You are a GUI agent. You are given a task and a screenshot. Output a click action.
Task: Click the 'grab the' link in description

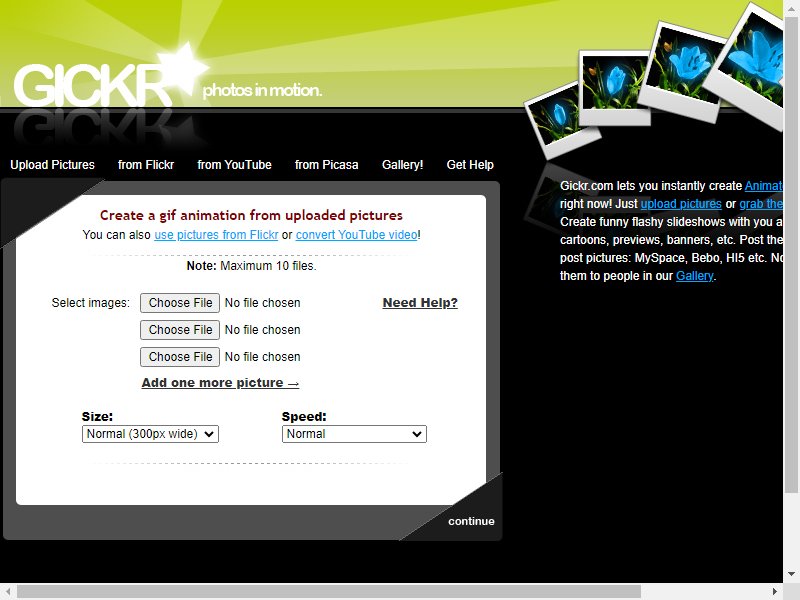coord(761,204)
